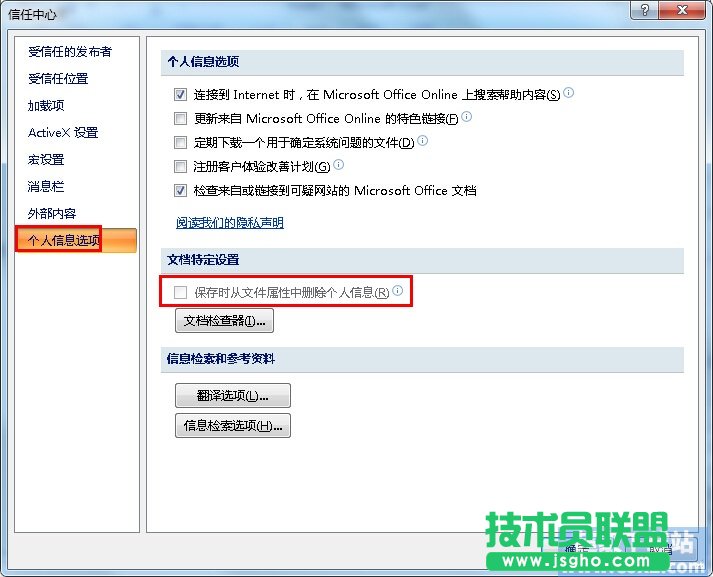Click info icon beside 连接到 Internet 时 option
The height and width of the screenshot is (577, 713).
pyautogui.click(x=569, y=93)
